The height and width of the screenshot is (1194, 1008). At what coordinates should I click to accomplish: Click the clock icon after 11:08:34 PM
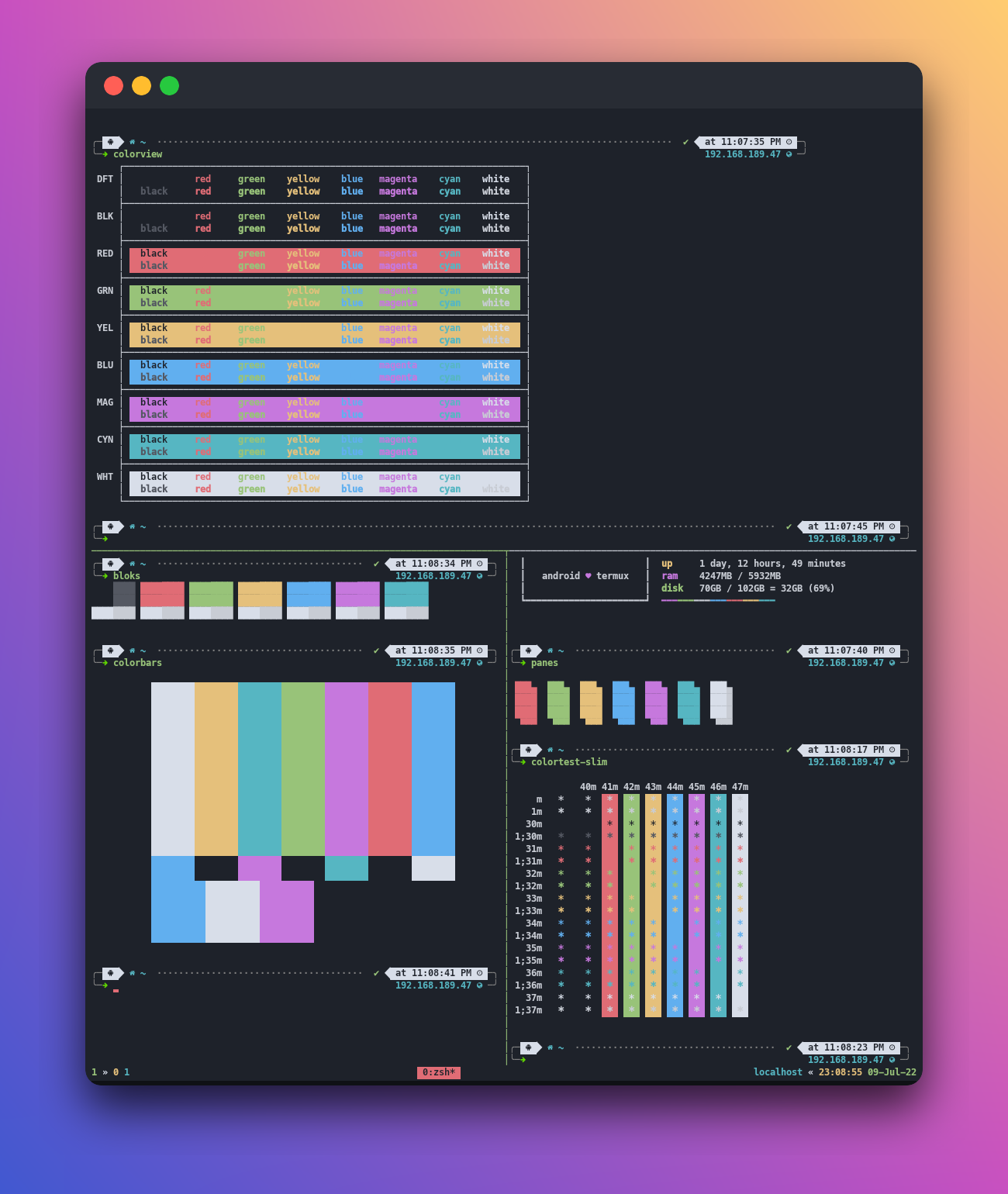(479, 564)
